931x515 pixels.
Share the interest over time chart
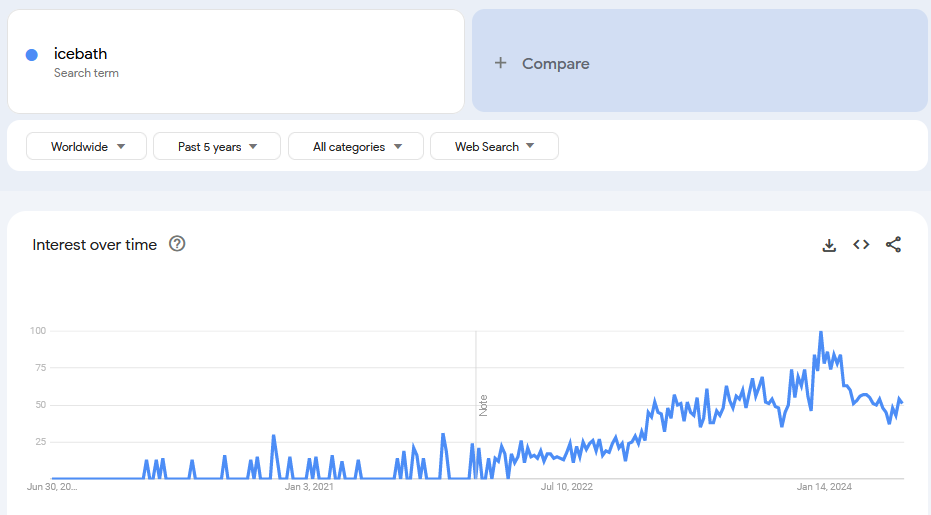[x=893, y=245]
